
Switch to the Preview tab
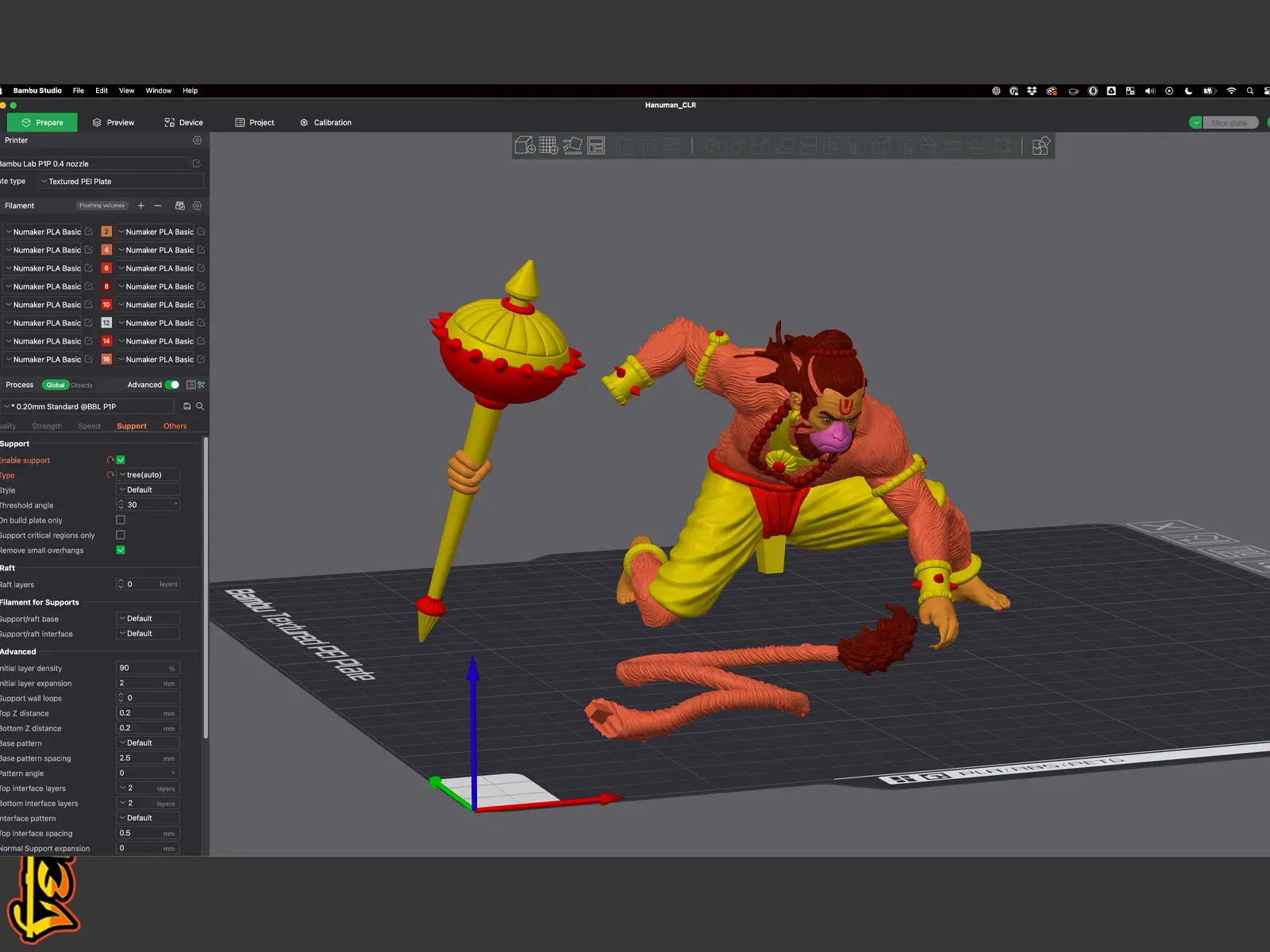coord(114,123)
